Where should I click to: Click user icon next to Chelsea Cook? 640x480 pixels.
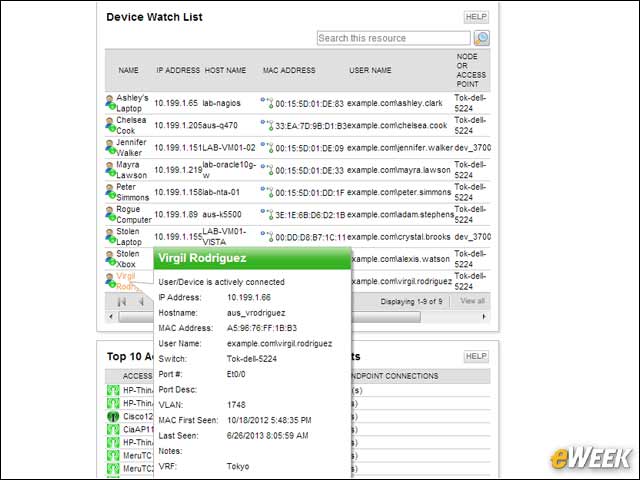(x=110, y=125)
